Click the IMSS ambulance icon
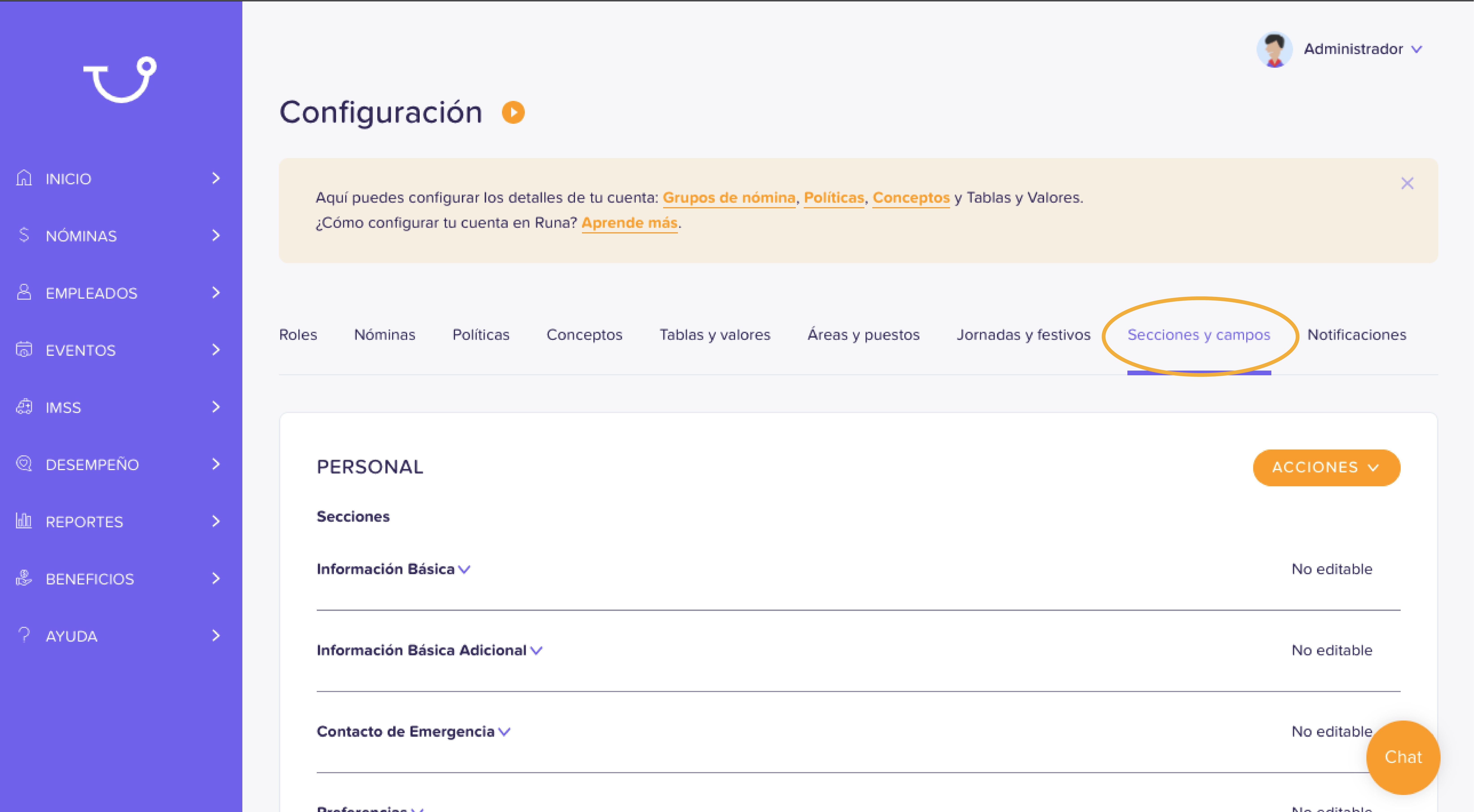Viewport: 1474px width, 812px height. coord(24,407)
